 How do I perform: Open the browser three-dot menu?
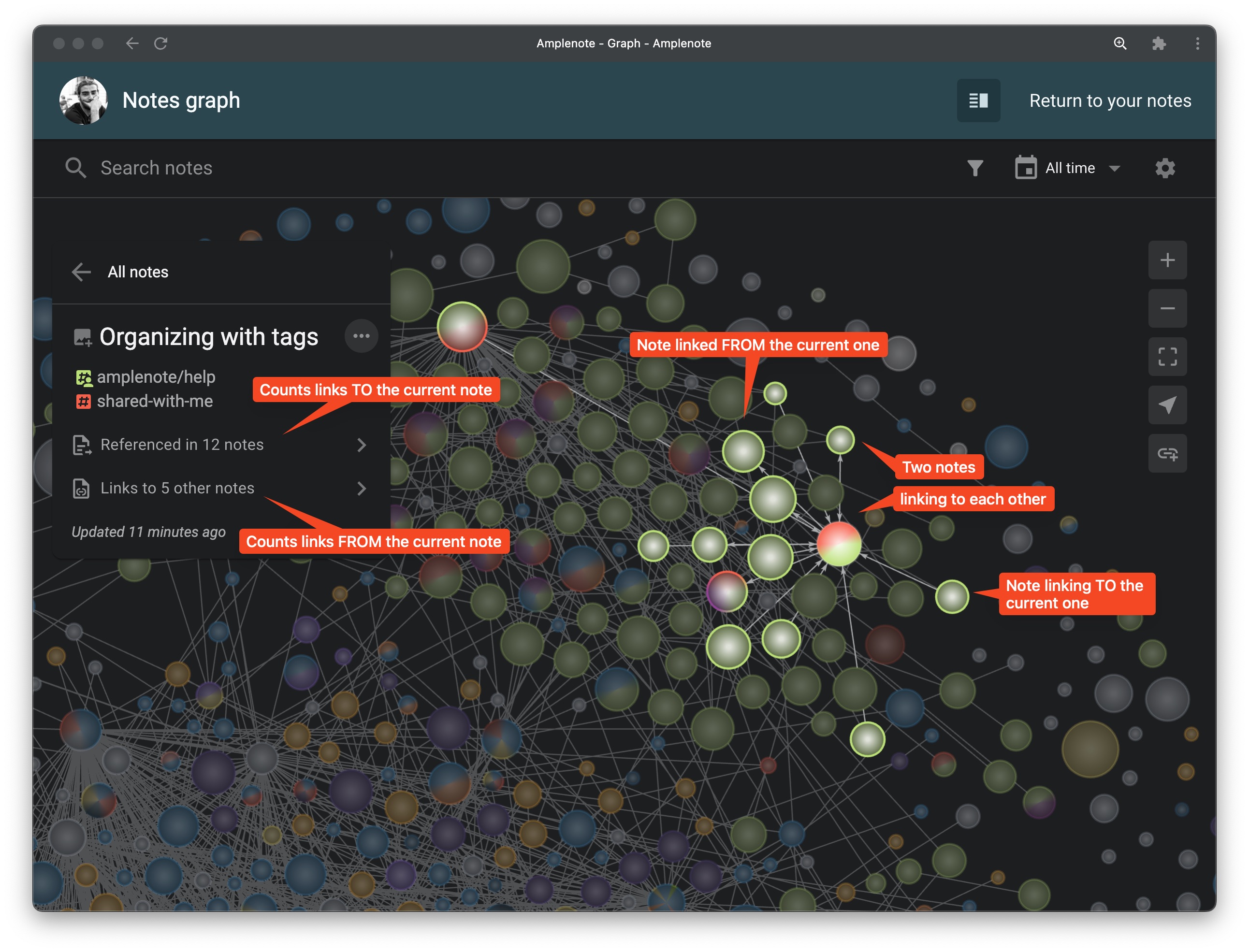1197,43
